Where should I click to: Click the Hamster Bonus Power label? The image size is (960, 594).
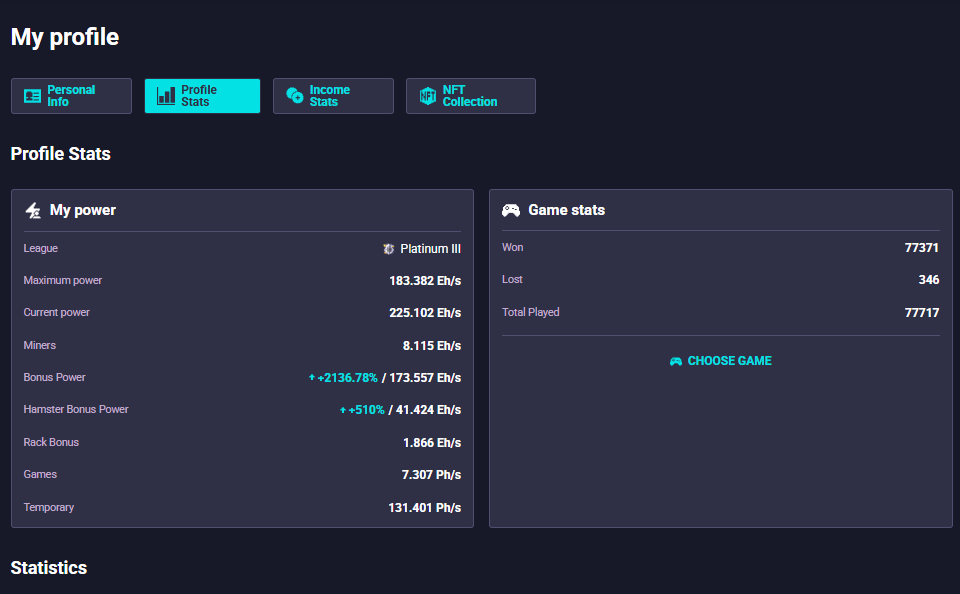point(76,409)
